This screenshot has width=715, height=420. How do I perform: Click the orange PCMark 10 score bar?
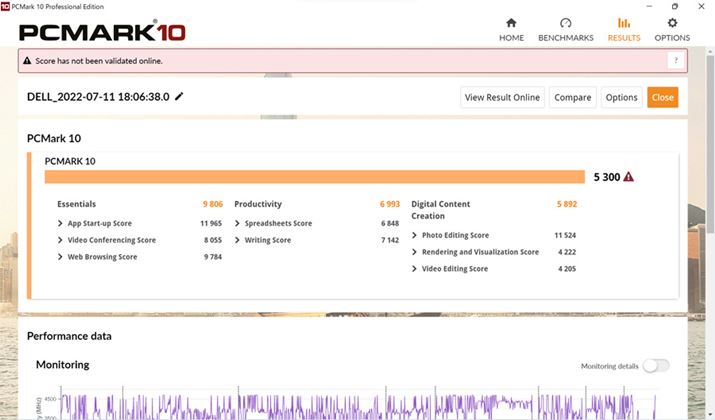coord(314,177)
